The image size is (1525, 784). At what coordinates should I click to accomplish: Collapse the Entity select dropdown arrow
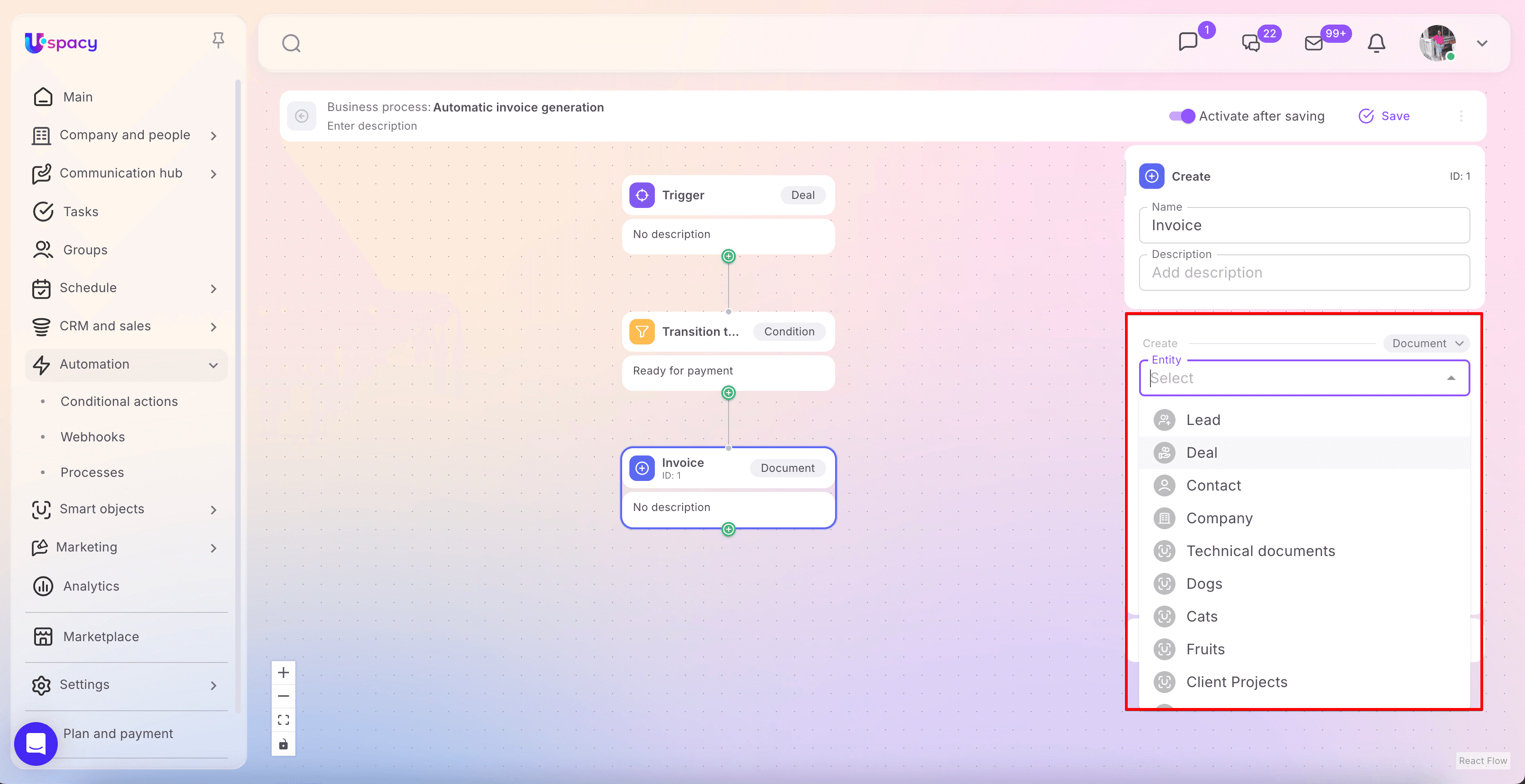1451,378
